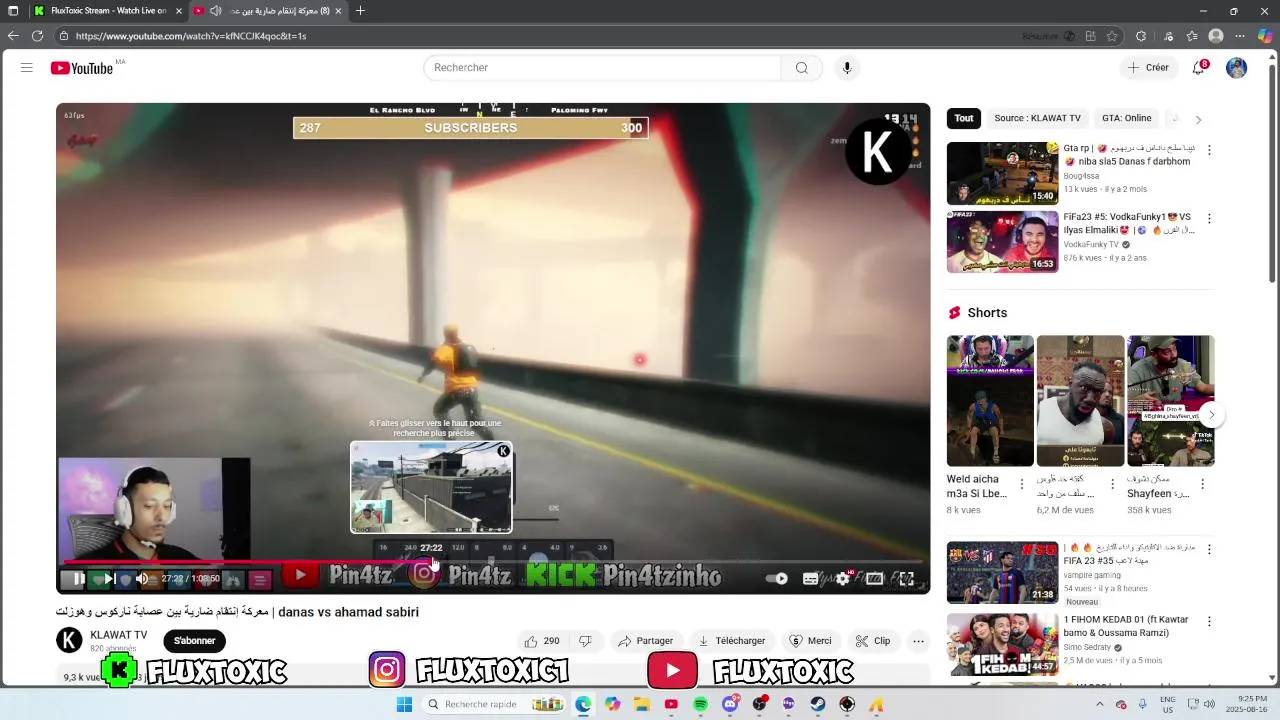Open the Gta rp niba sla5 Danas video thumbnail
Viewport: 1280px width, 720px height.
1002,173
